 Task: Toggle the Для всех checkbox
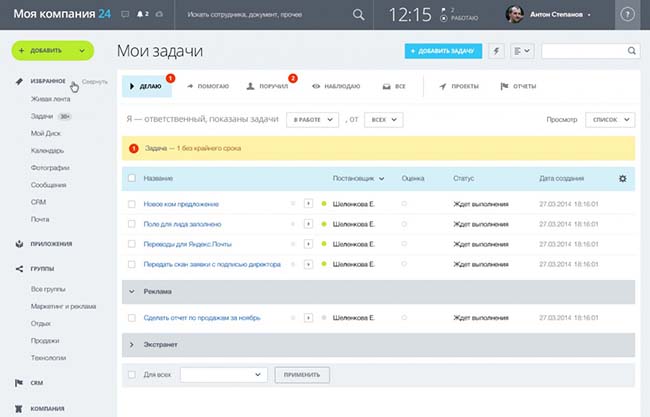click(x=131, y=375)
